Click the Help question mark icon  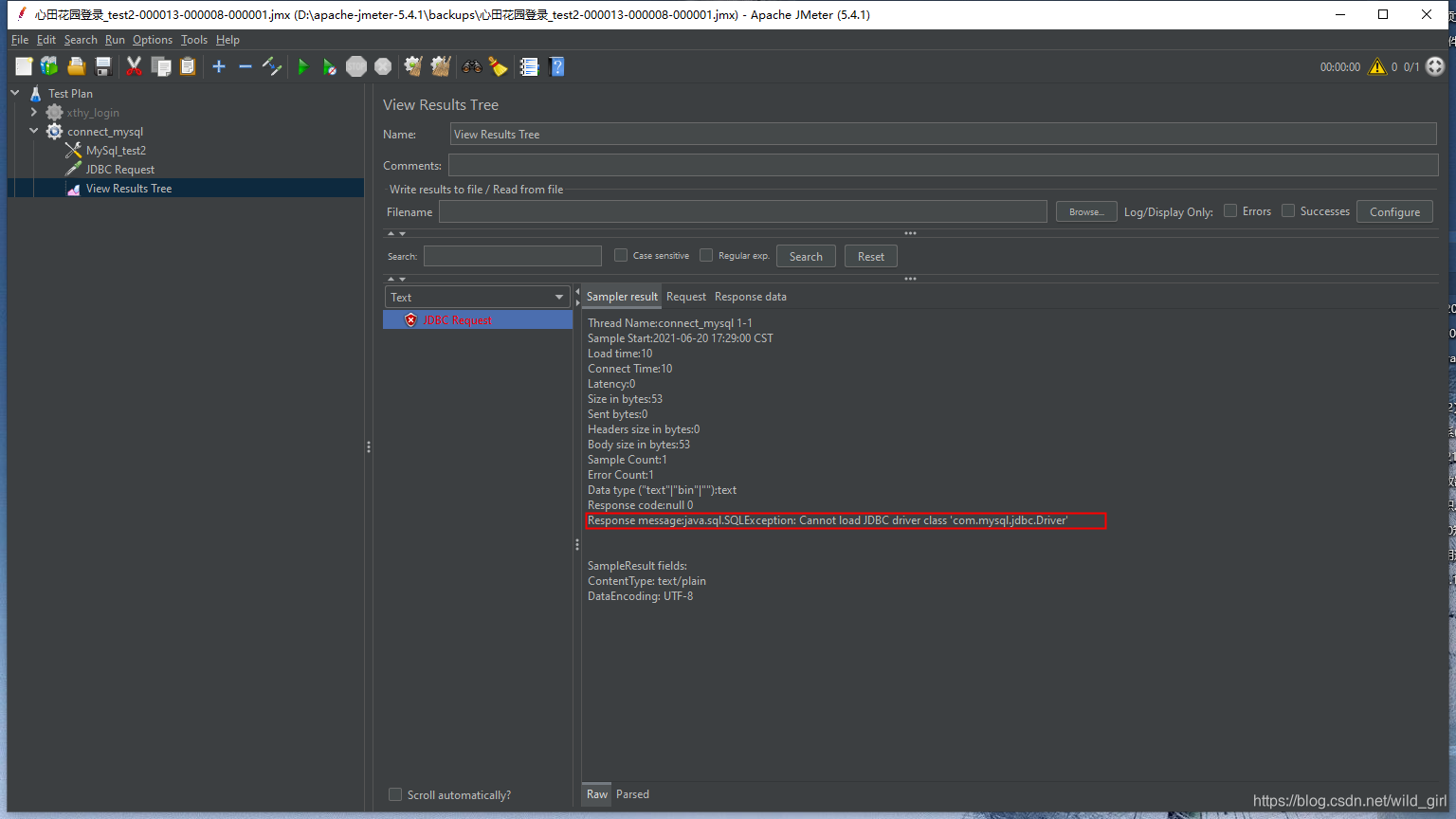coord(556,66)
